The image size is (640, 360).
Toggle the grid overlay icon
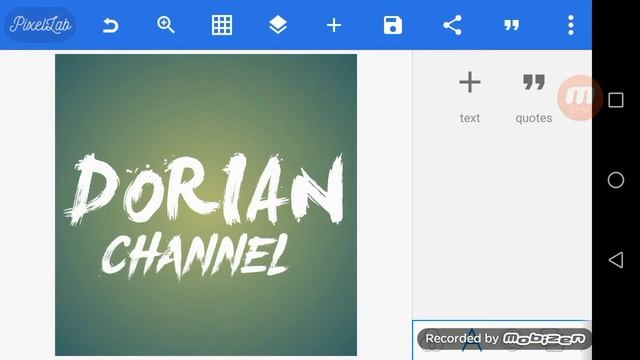[x=222, y=25]
